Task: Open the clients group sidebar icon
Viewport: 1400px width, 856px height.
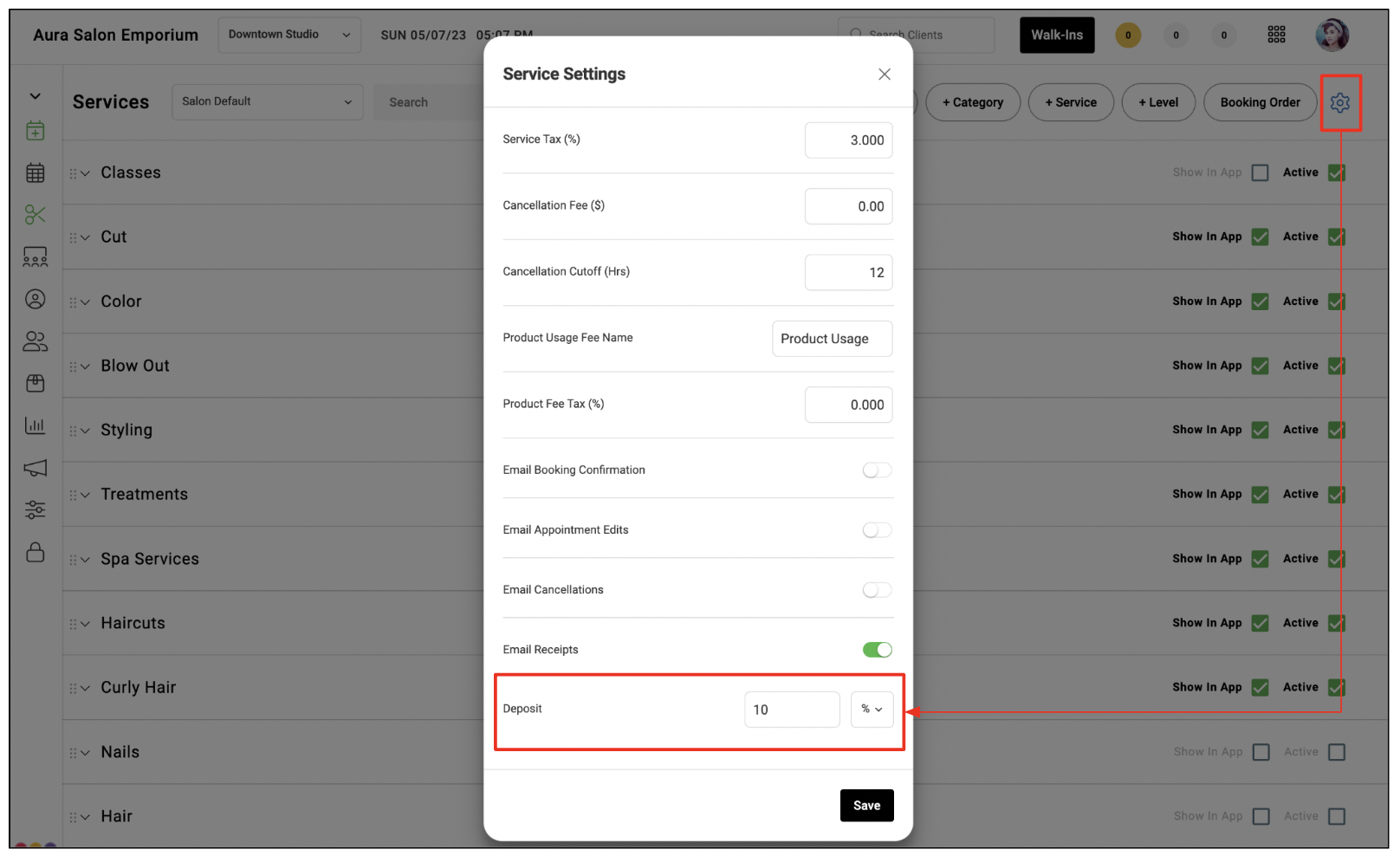Action: [36, 341]
